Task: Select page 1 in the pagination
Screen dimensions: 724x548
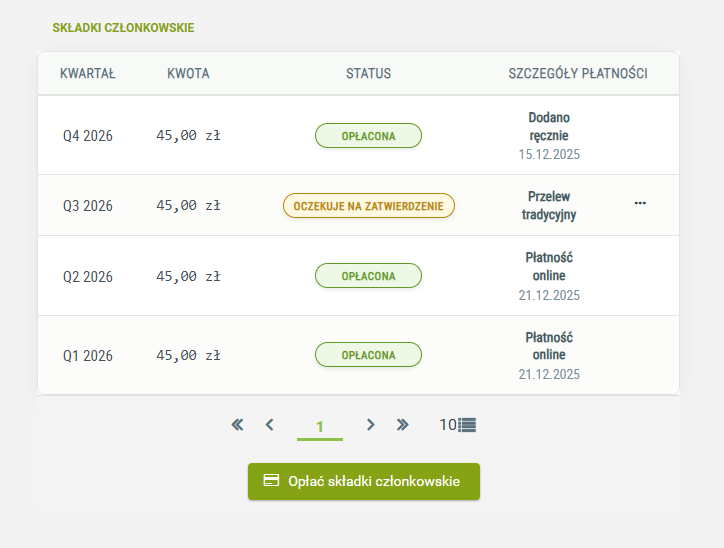Action: [320, 427]
